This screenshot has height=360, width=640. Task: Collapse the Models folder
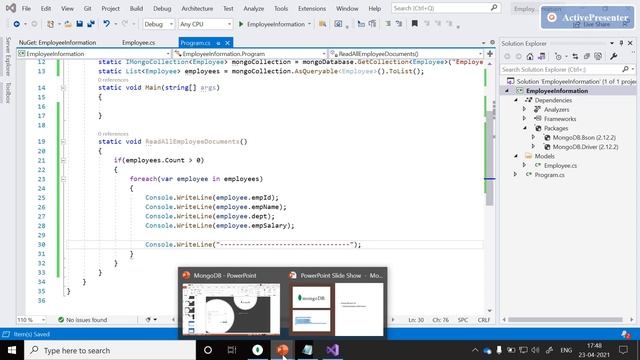coord(516,156)
